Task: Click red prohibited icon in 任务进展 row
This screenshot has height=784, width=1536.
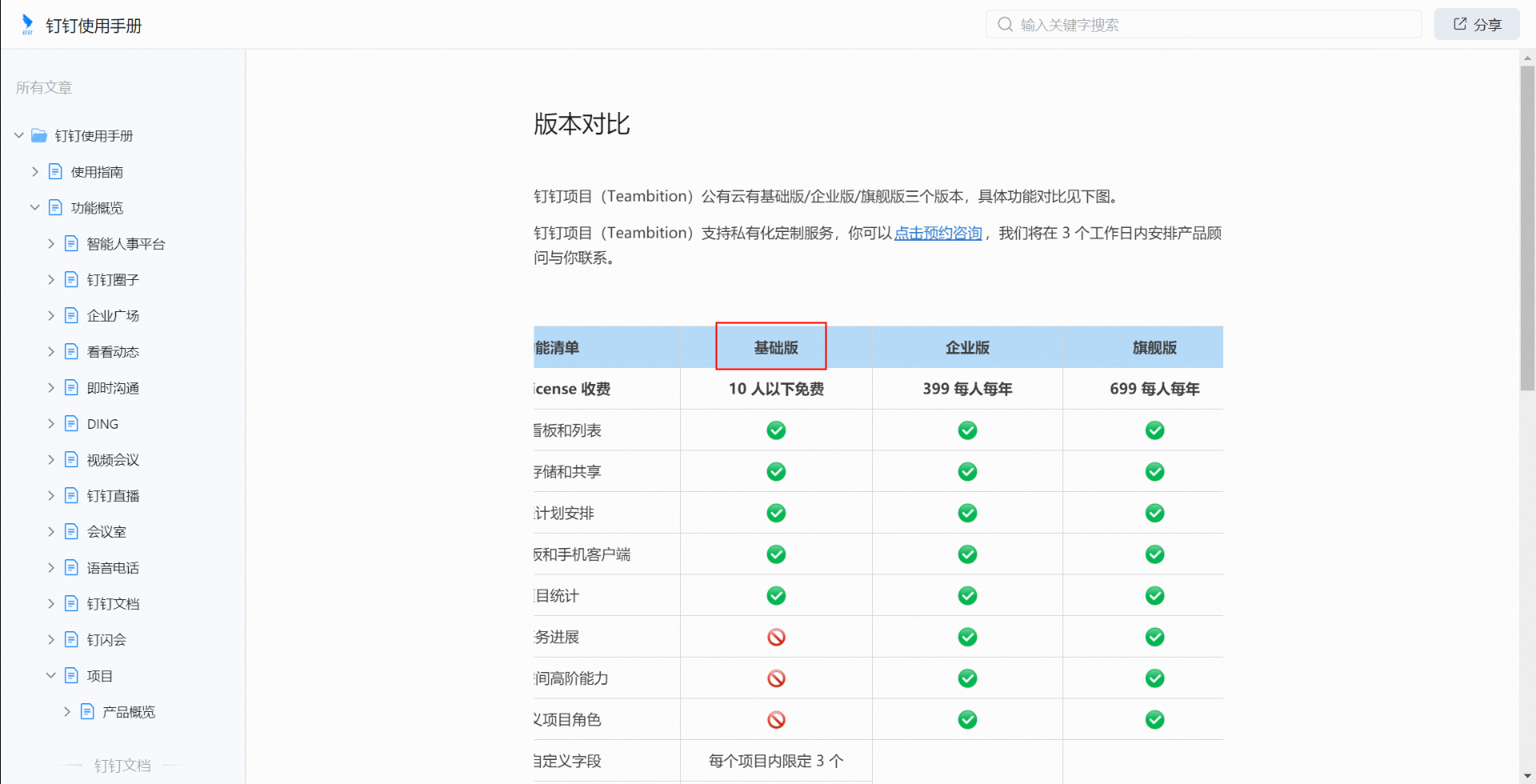Action: pyautogui.click(x=776, y=638)
